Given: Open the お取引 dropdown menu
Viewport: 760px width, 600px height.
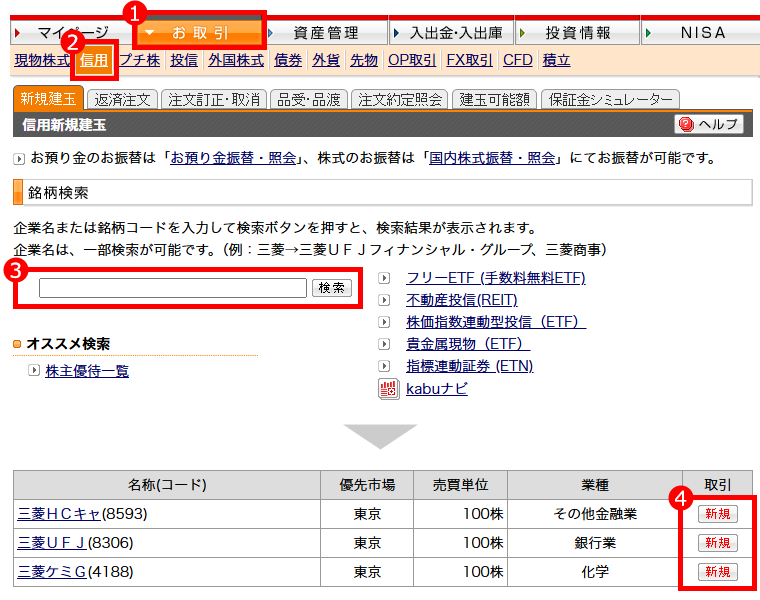Looking at the screenshot, I should click(200, 32).
